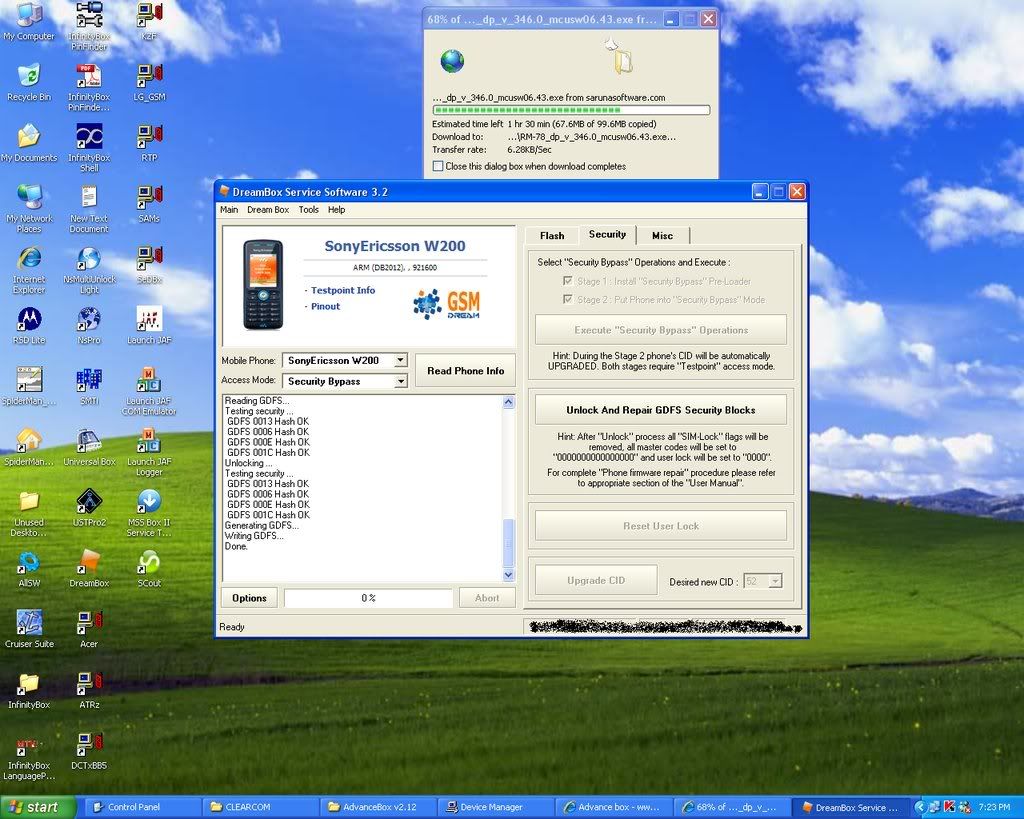Open the Desired new CID dropdown
This screenshot has height=819, width=1024.
(x=775, y=581)
